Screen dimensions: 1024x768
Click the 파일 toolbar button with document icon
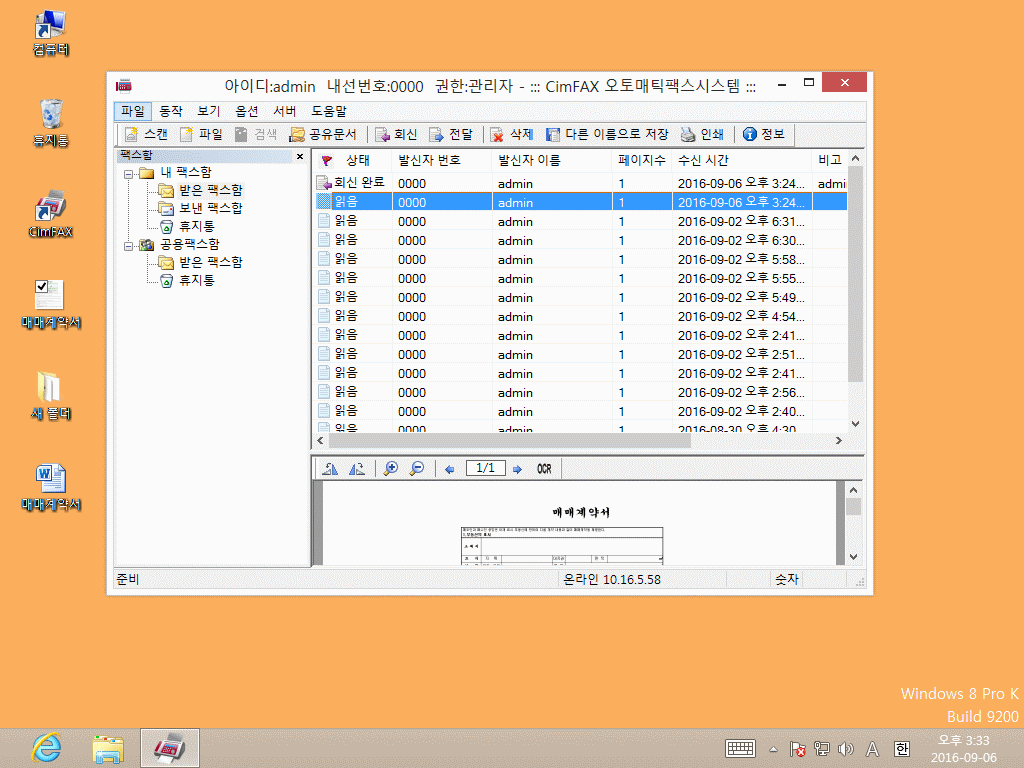point(201,135)
